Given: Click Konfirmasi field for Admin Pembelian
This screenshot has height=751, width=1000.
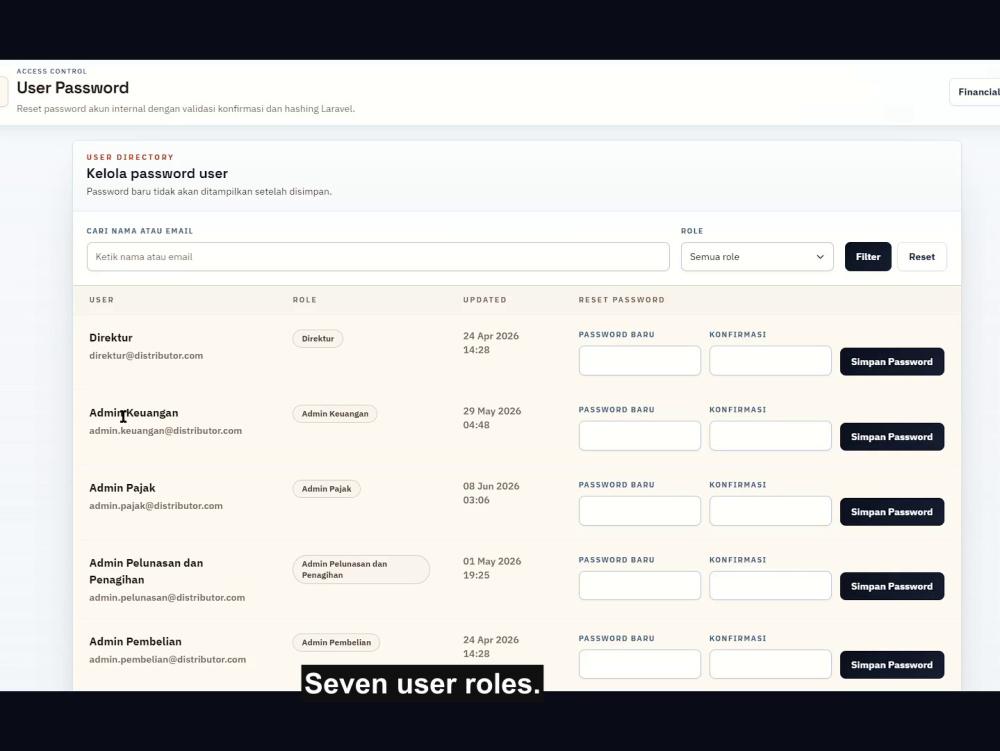Looking at the screenshot, I should (770, 664).
